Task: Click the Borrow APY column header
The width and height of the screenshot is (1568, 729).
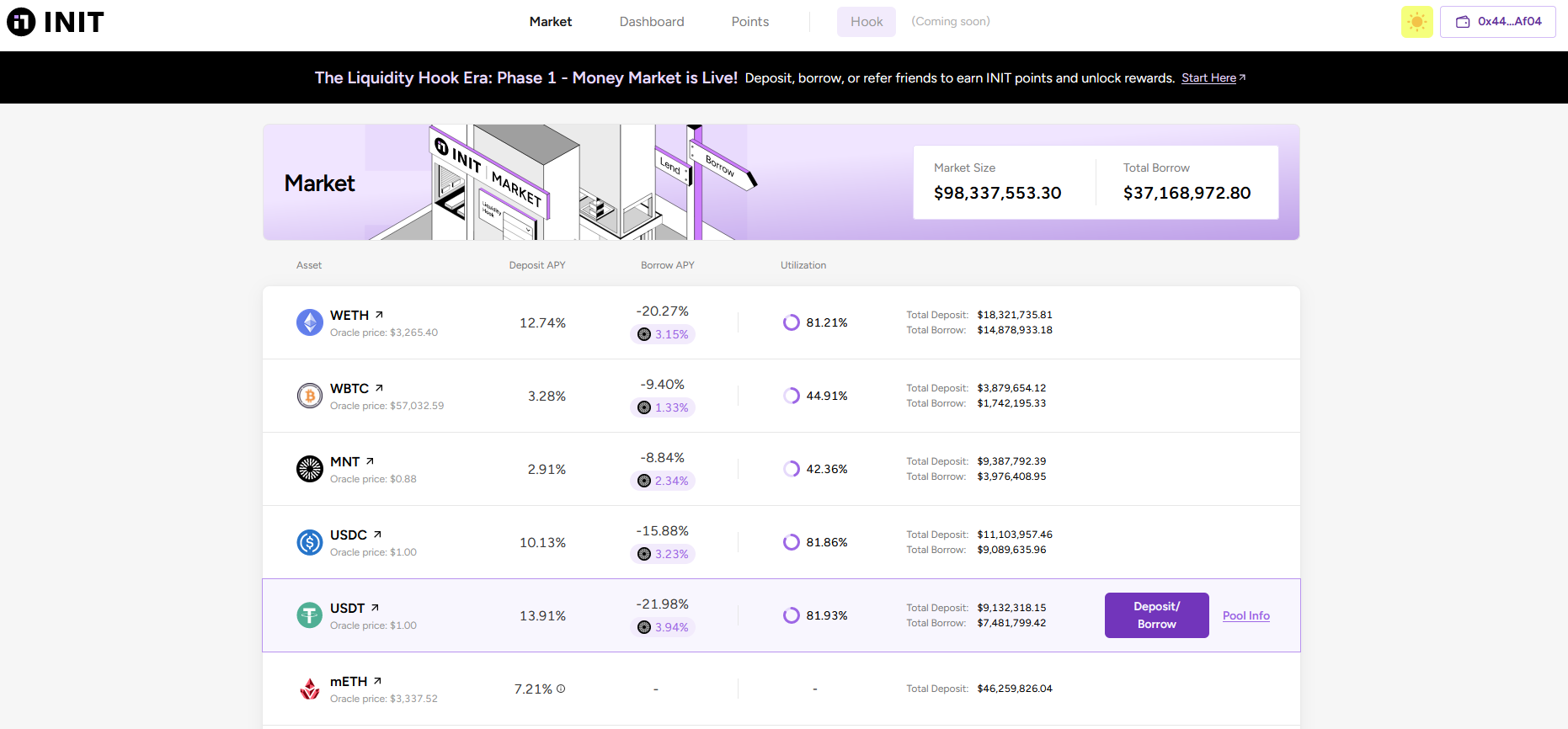Action: tap(668, 265)
